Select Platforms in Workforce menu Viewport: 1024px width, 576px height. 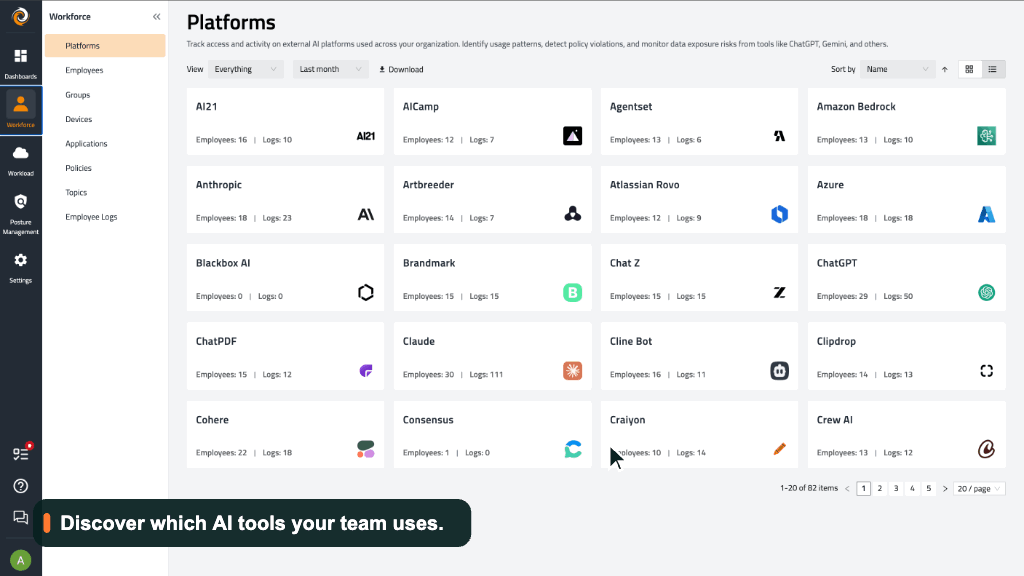[x=104, y=46]
